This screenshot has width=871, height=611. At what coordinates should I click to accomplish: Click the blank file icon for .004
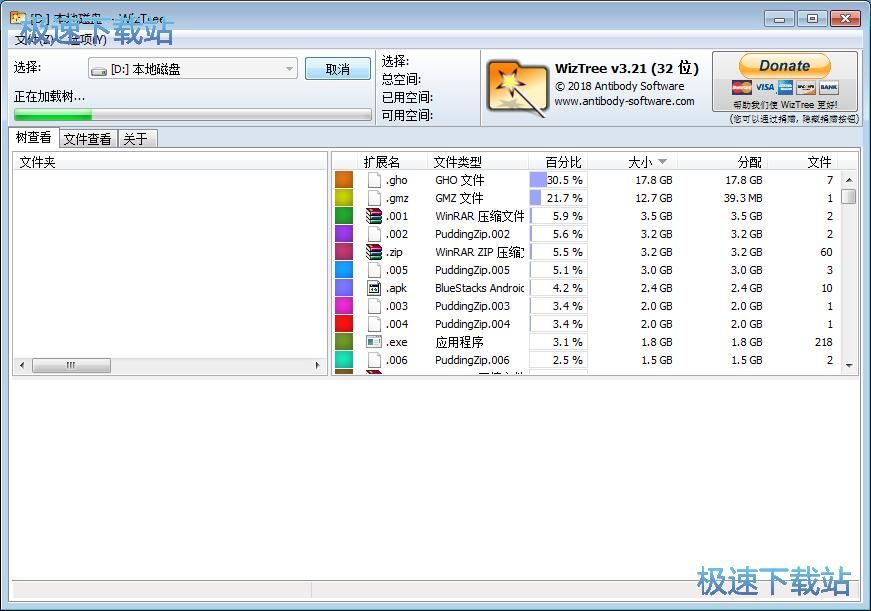(374, 323)
